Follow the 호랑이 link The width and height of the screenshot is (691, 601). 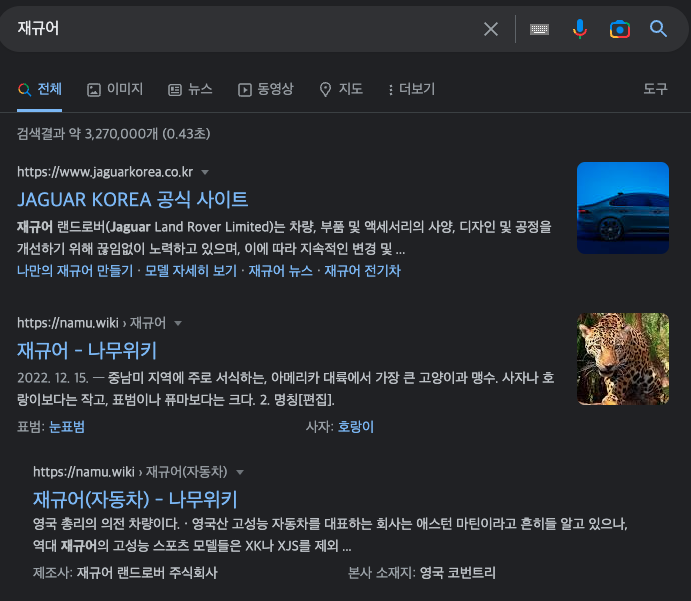356,427
